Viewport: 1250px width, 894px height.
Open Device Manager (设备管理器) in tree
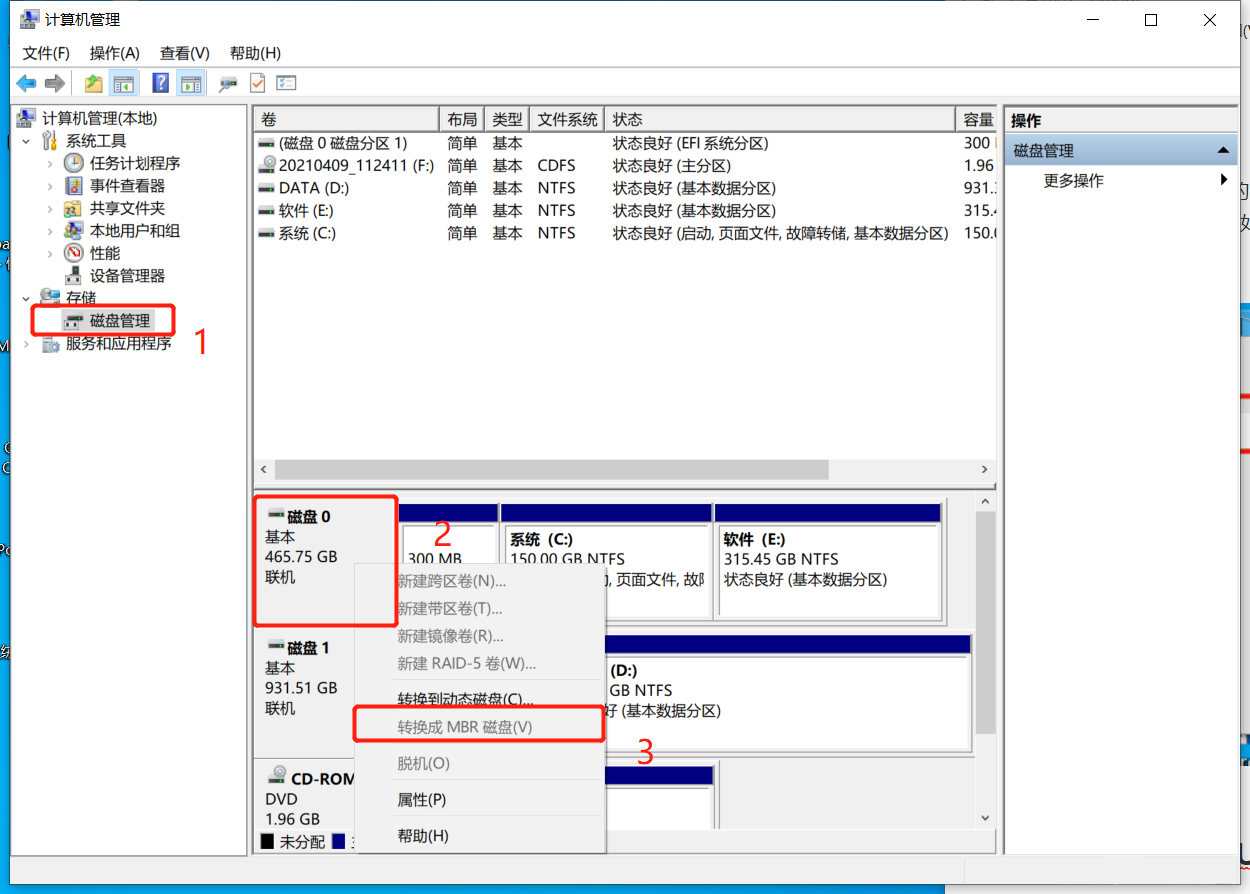127,276
